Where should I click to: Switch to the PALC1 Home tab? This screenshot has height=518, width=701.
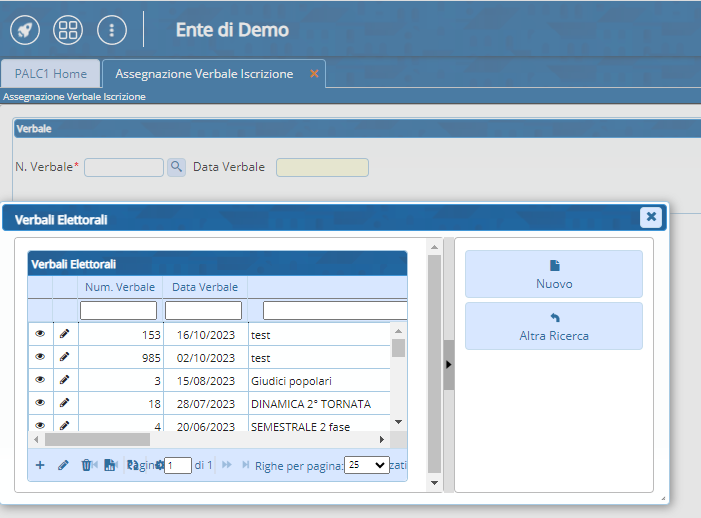(50, 74)
